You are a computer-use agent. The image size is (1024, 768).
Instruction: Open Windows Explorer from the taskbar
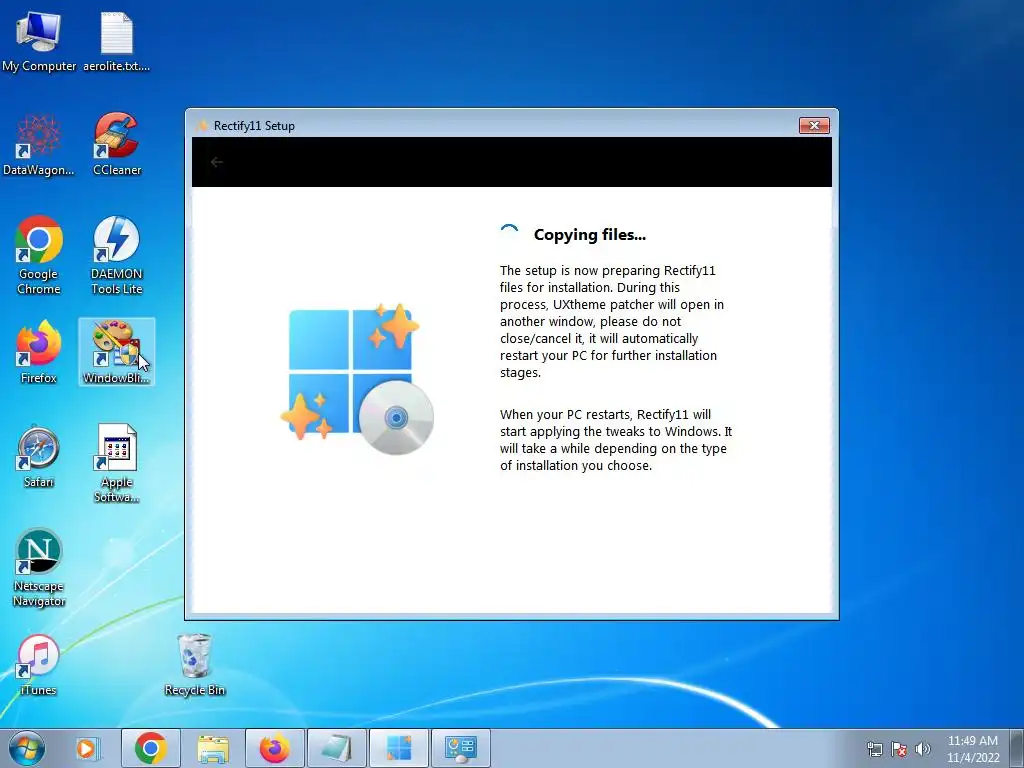pyautogui.click(x=213, y=748)
